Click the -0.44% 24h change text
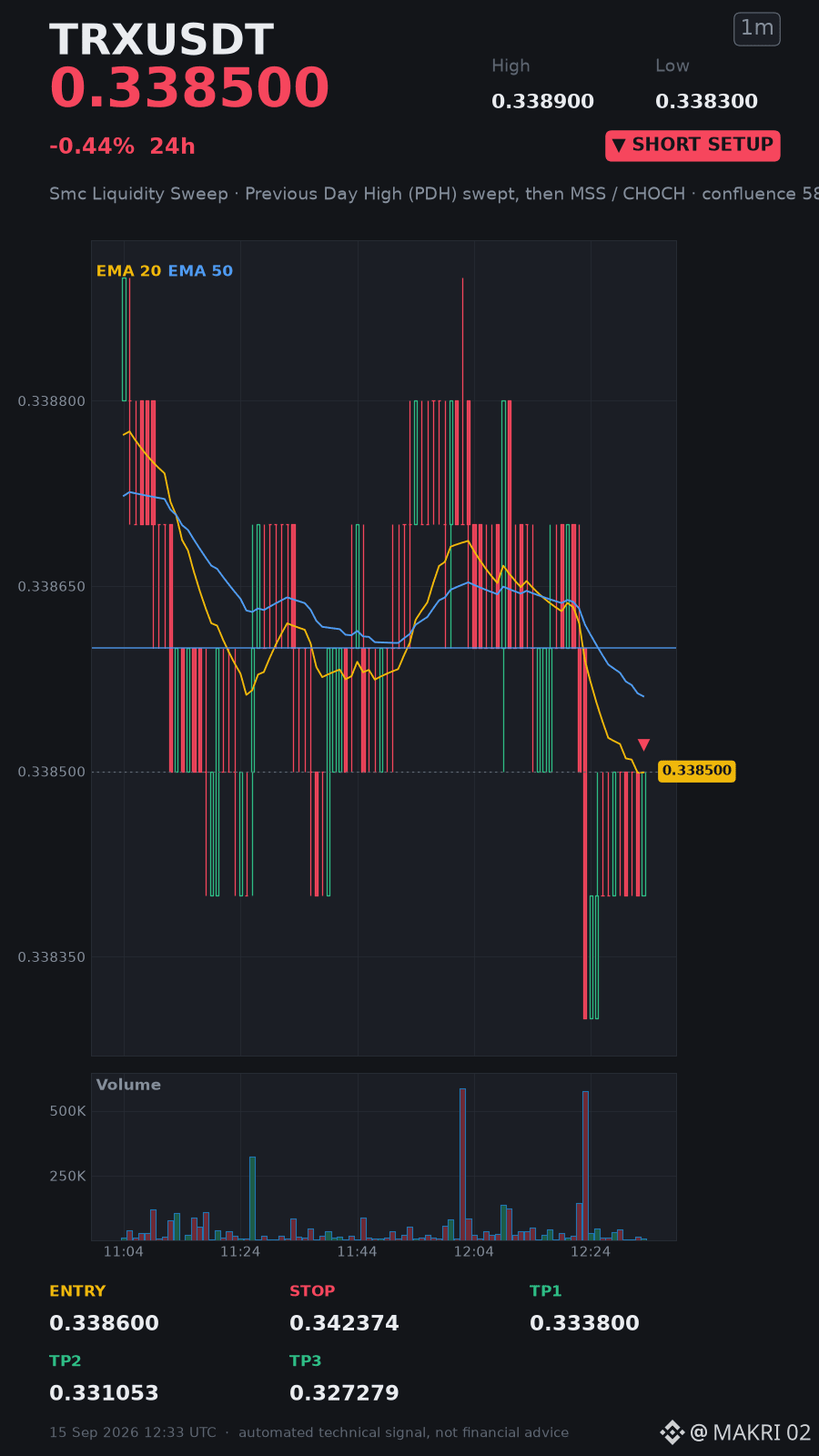 pyautogui.click(x=122, y=147)
